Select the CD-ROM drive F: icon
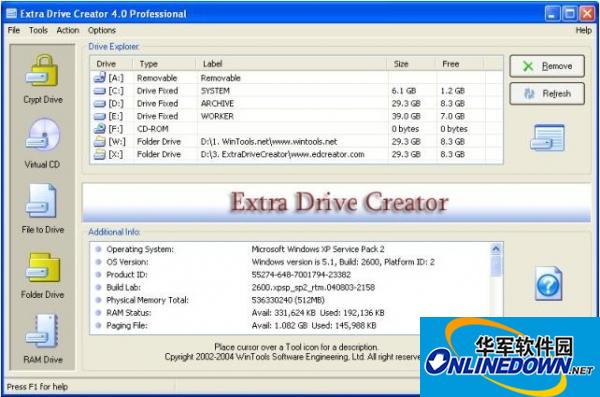Viewport: 600px width, 397px height. tap(99, 129)
